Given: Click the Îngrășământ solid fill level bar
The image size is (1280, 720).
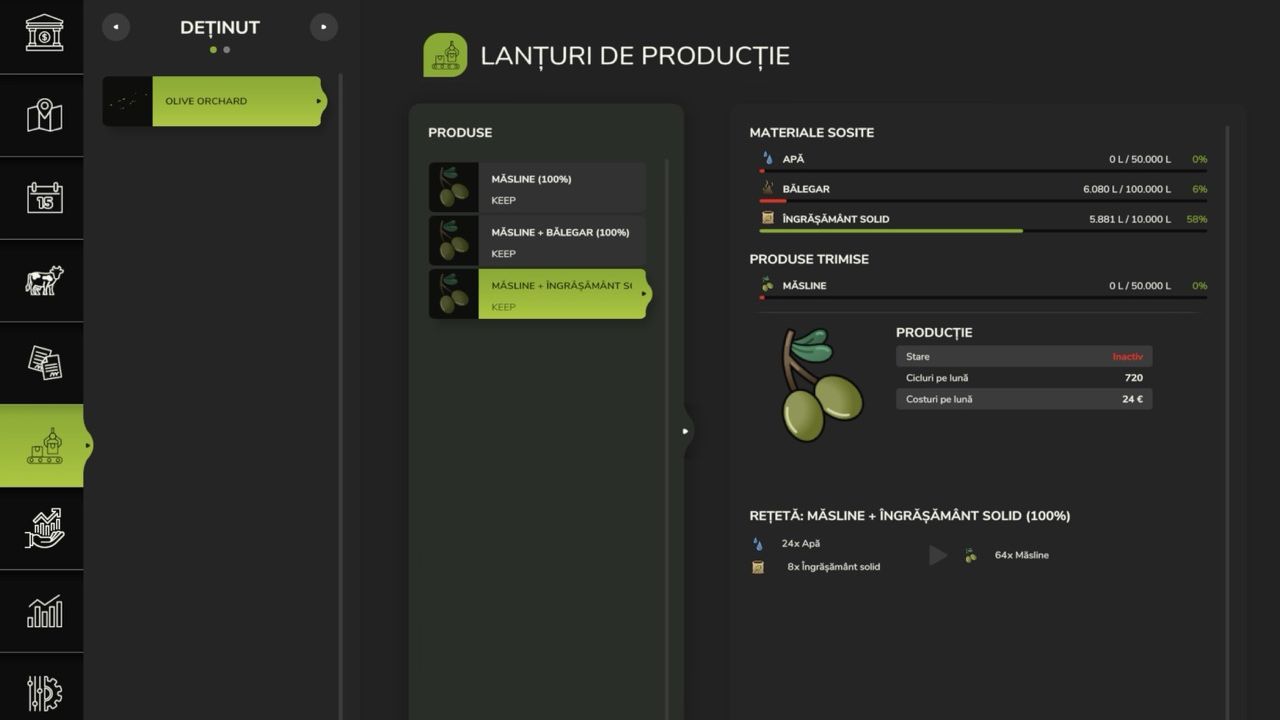Looking at the screenshot, I should (x=982, y=231).
